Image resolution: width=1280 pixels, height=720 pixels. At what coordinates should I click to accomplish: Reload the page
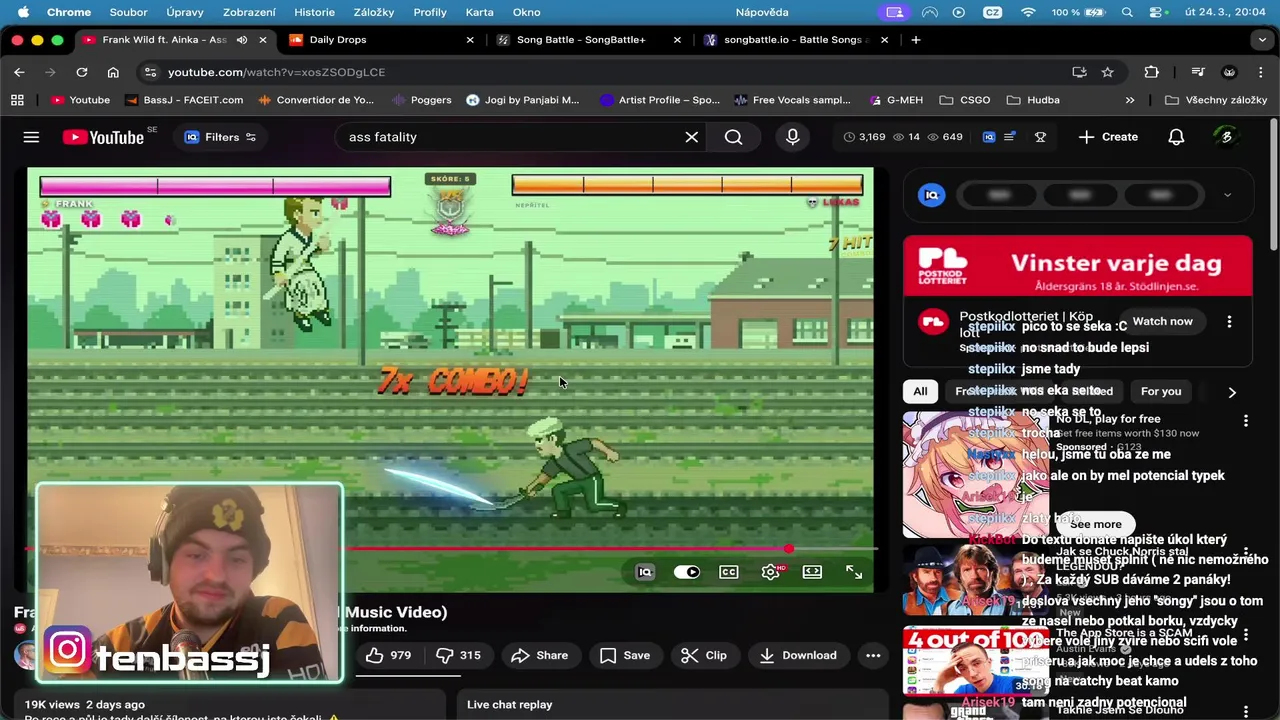(x=82, y=72)
